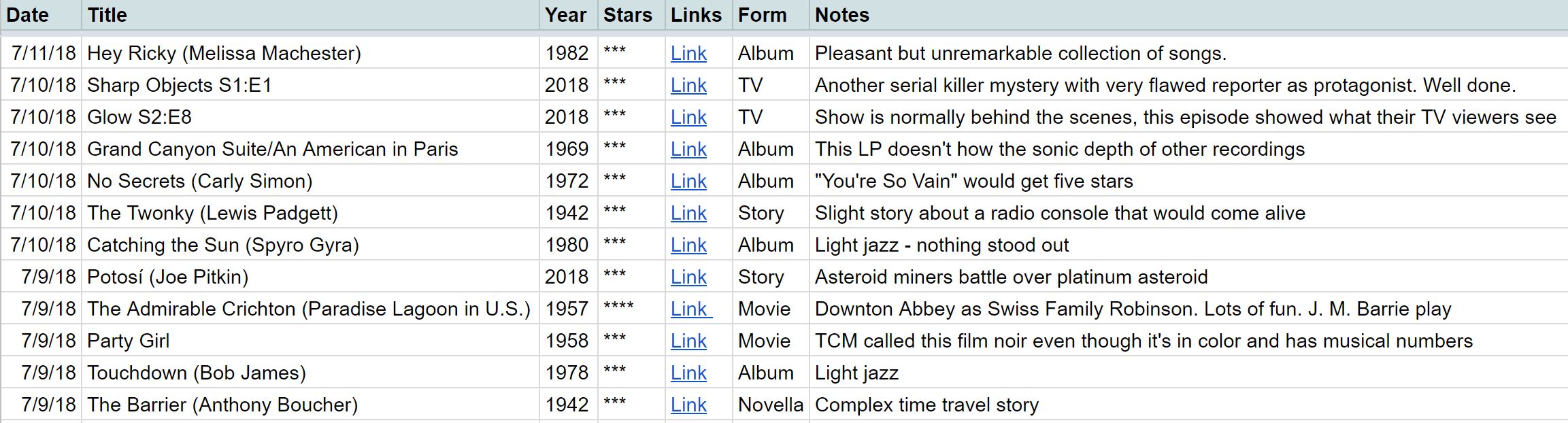The height and width of the screenshot is (423, 1568).
Task: Open the Link for Hey Ricky
Action: click(689, 53)
